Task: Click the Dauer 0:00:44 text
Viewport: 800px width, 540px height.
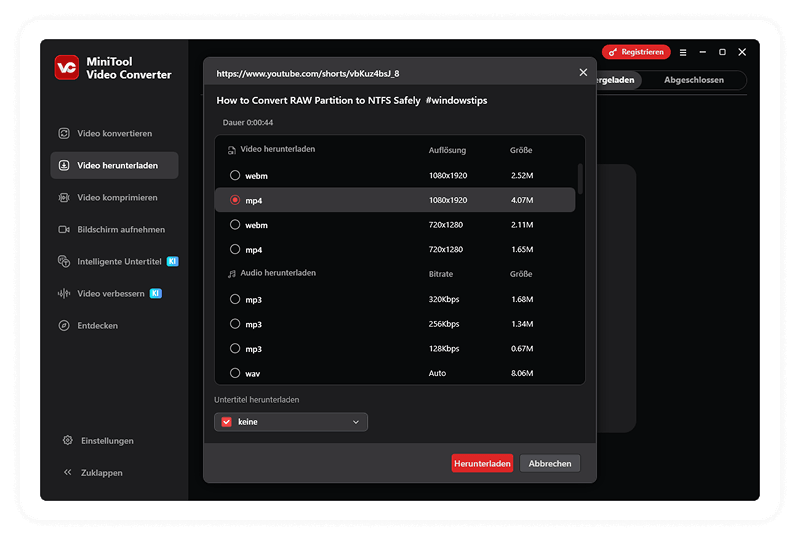Action: coord(247,122)
